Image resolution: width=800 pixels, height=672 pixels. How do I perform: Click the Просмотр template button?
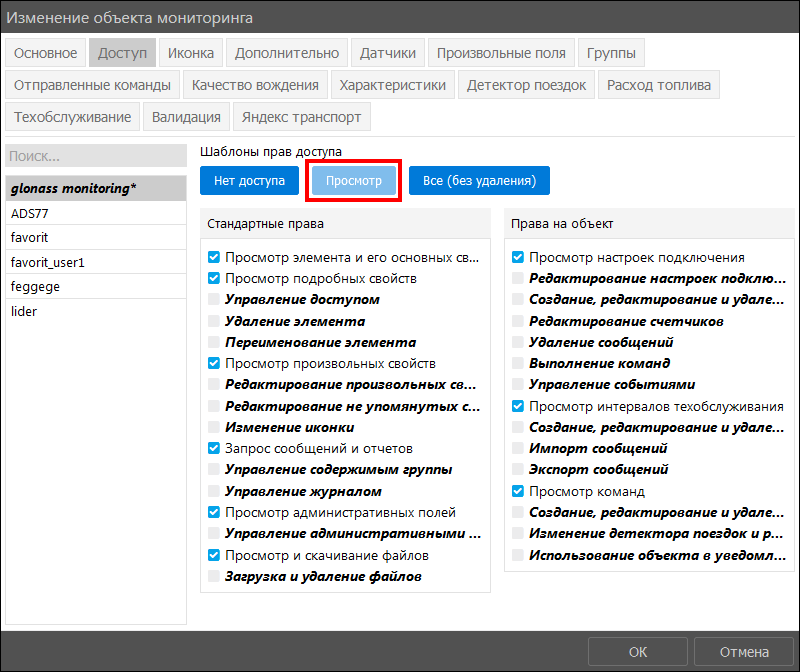(x=354, y=181)
